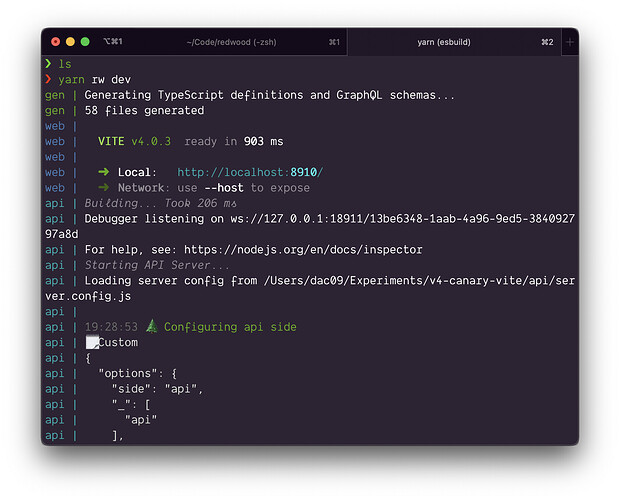Screen dimensions: 620x500
Task: Click '58 files generated' output line
Action: coord(144,110)
